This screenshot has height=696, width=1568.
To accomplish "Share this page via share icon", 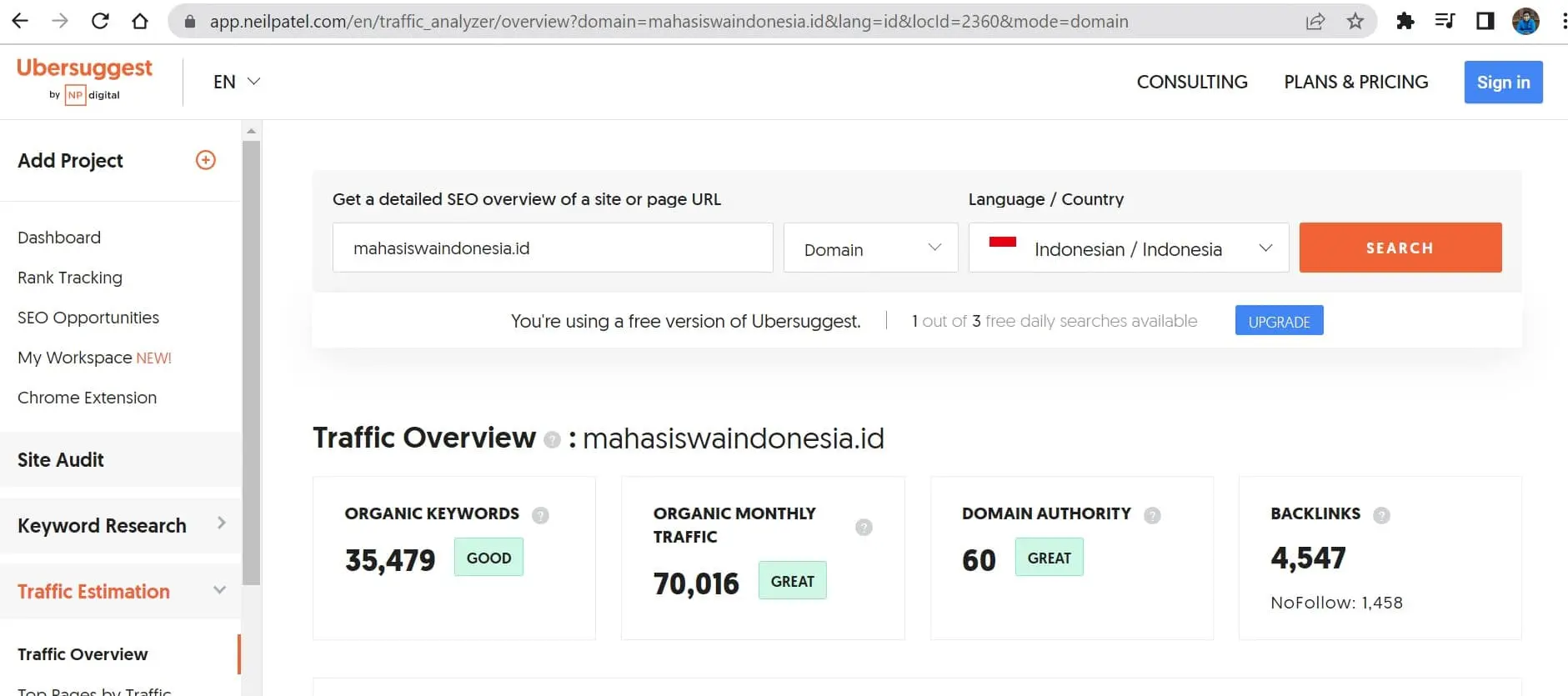I will click(1315, 22).
